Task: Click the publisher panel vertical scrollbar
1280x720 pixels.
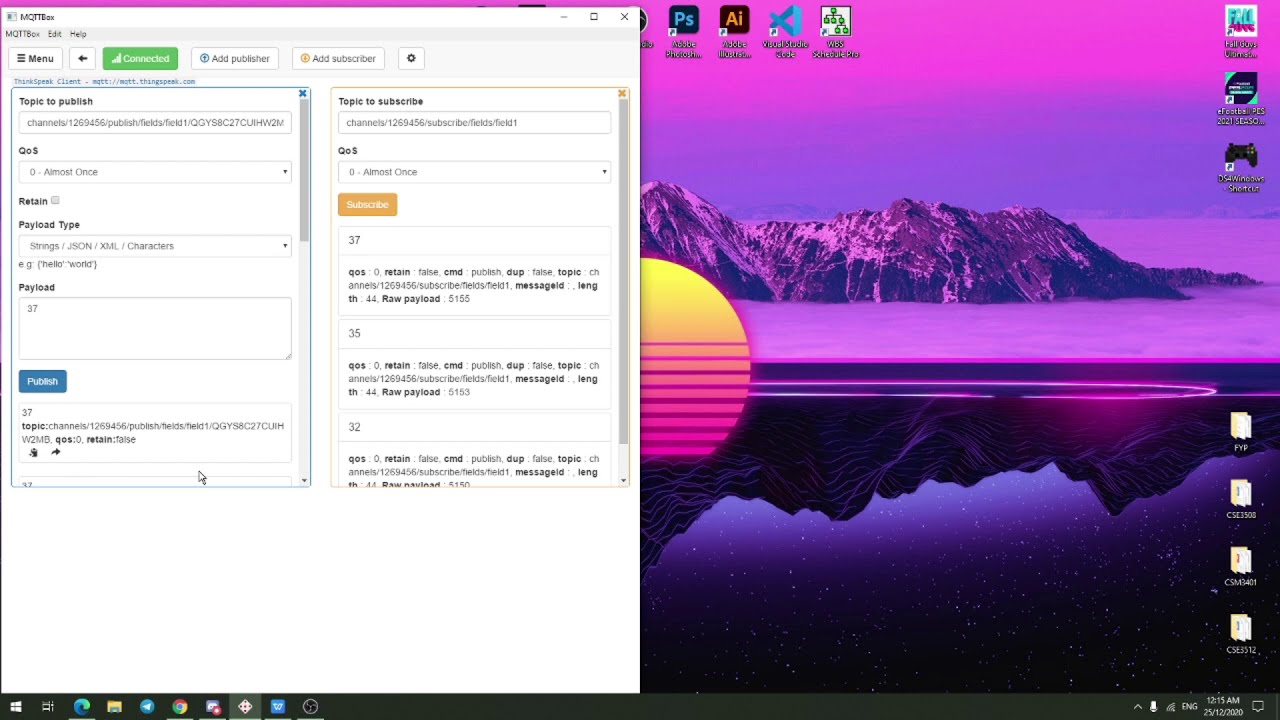Action: (304, 171)
